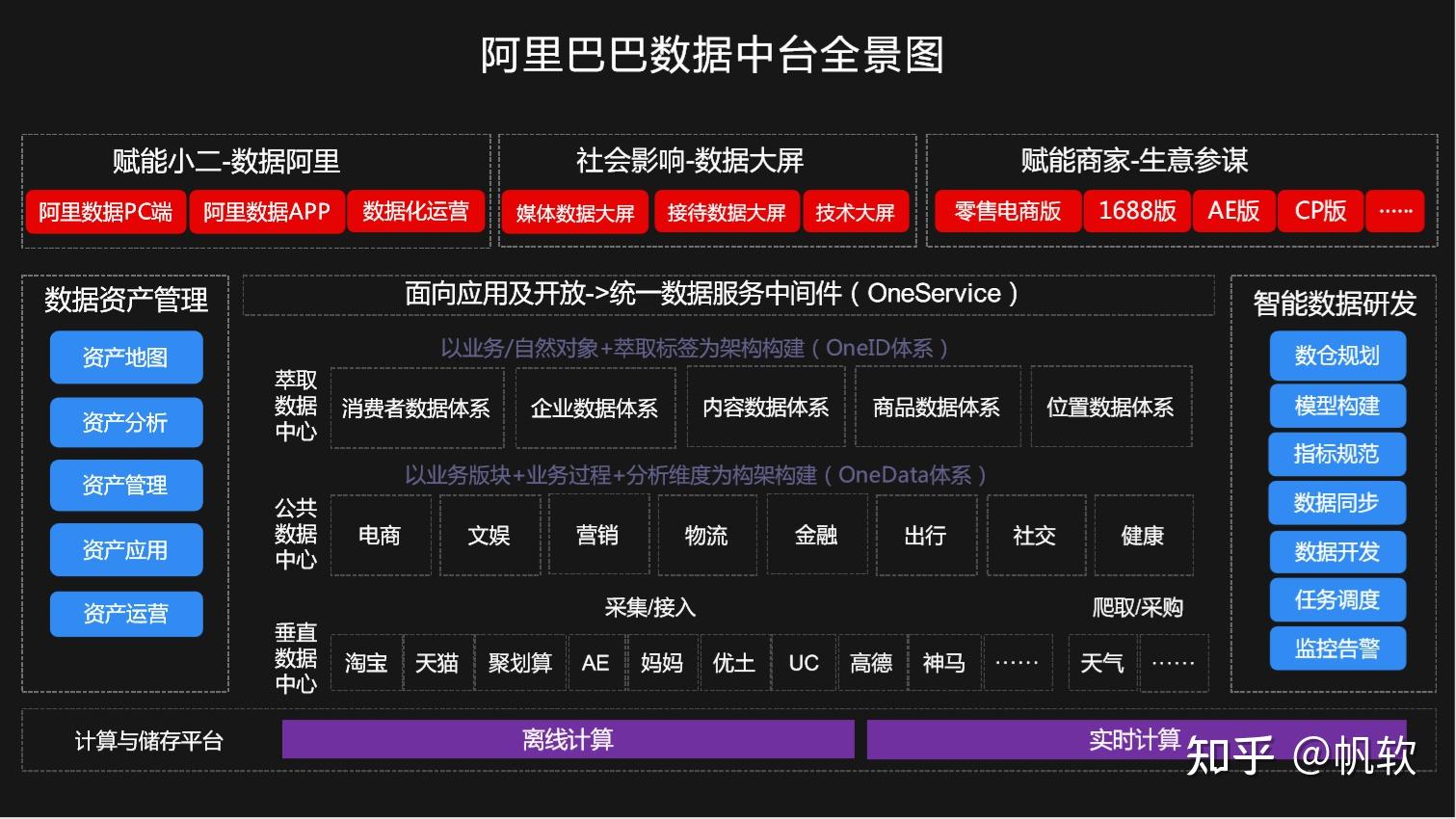Screen dimensions: 1456x819
Task: Select the 高德 cell
Action: 872,663
